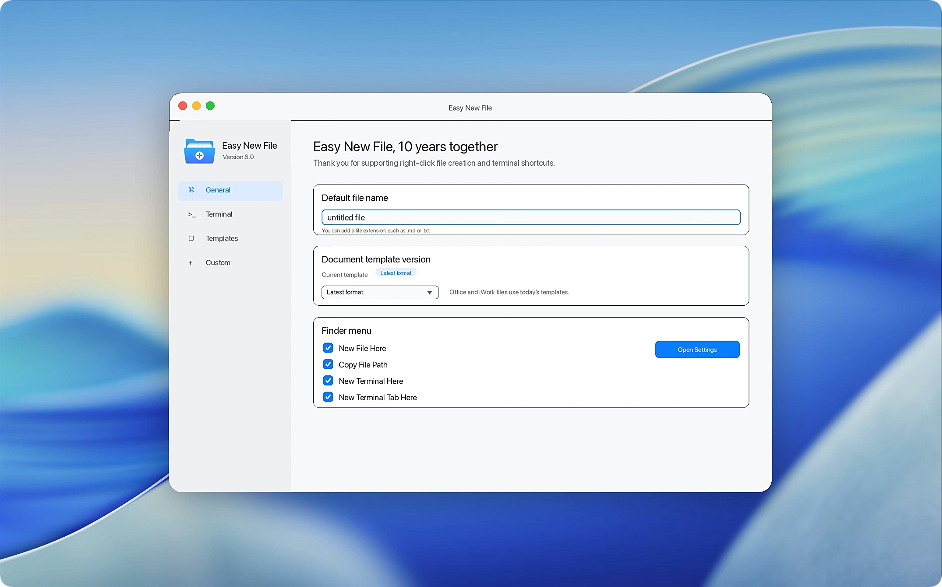The image size is (942, 587).
Task: Click the Version label under the app name
Action: pos(238,157)
